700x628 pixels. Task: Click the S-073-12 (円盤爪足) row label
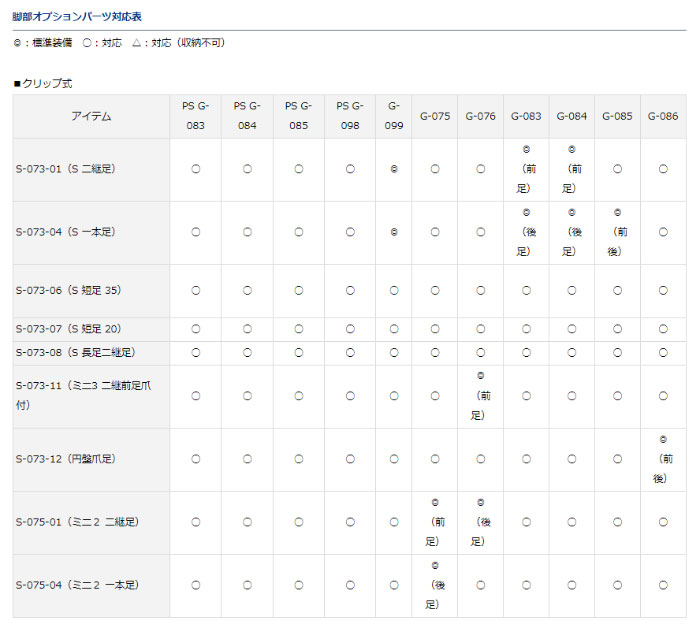66,459
